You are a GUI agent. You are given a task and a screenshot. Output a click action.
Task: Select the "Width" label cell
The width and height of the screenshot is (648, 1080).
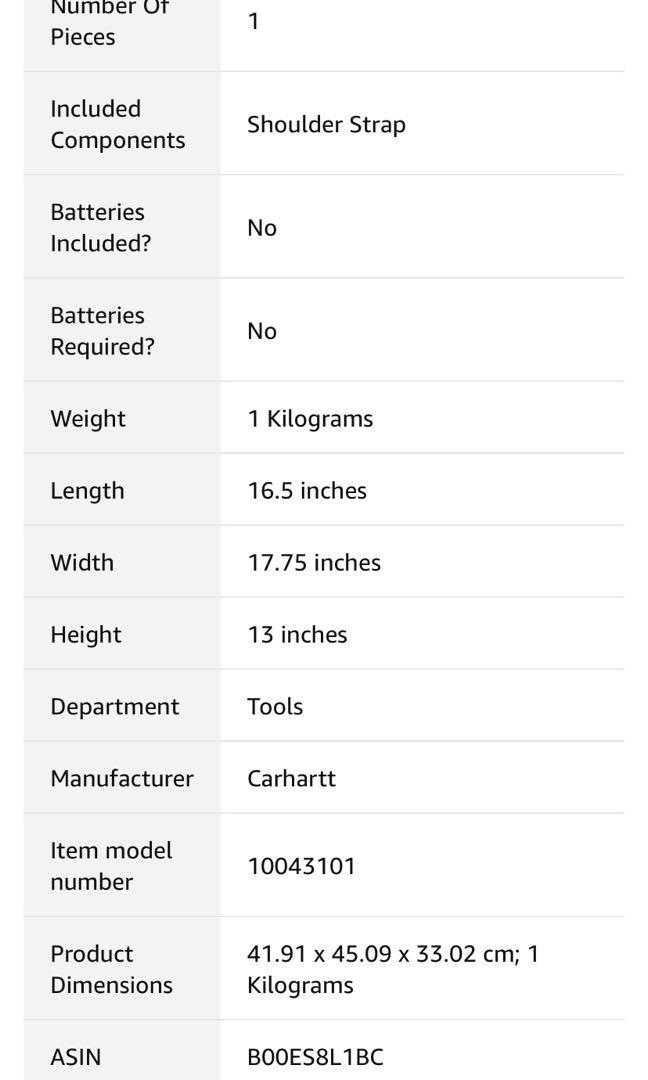[82, 562]
